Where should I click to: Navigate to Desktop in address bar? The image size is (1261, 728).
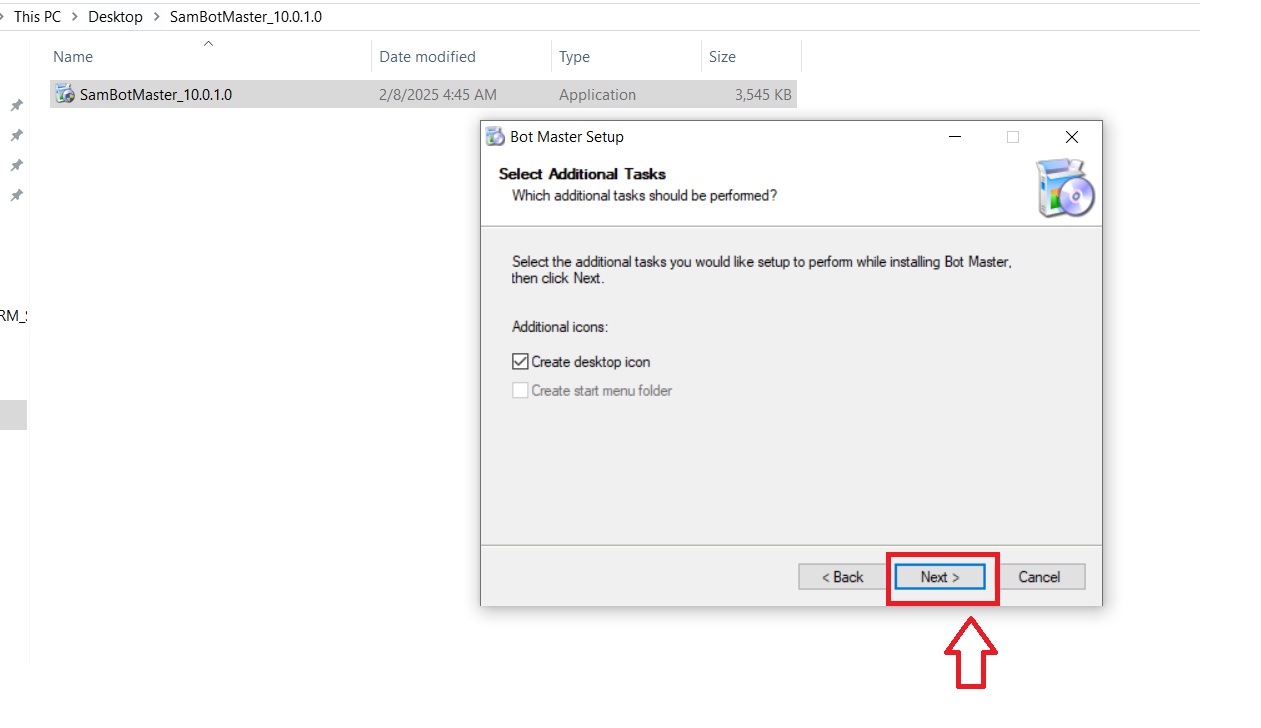115,17
